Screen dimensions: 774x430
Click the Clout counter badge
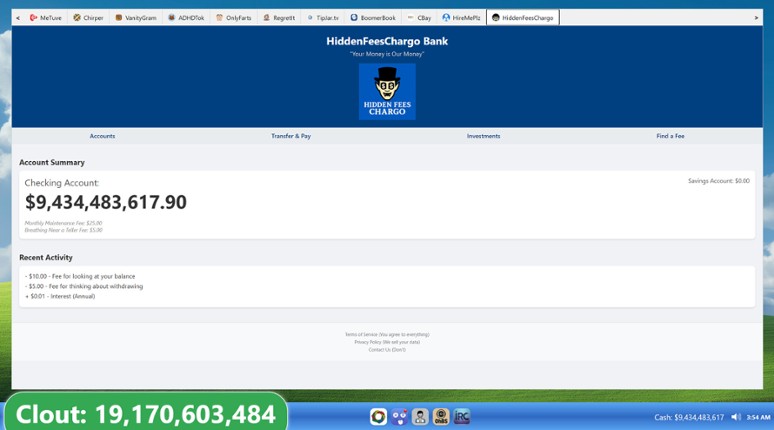(146, 413)
